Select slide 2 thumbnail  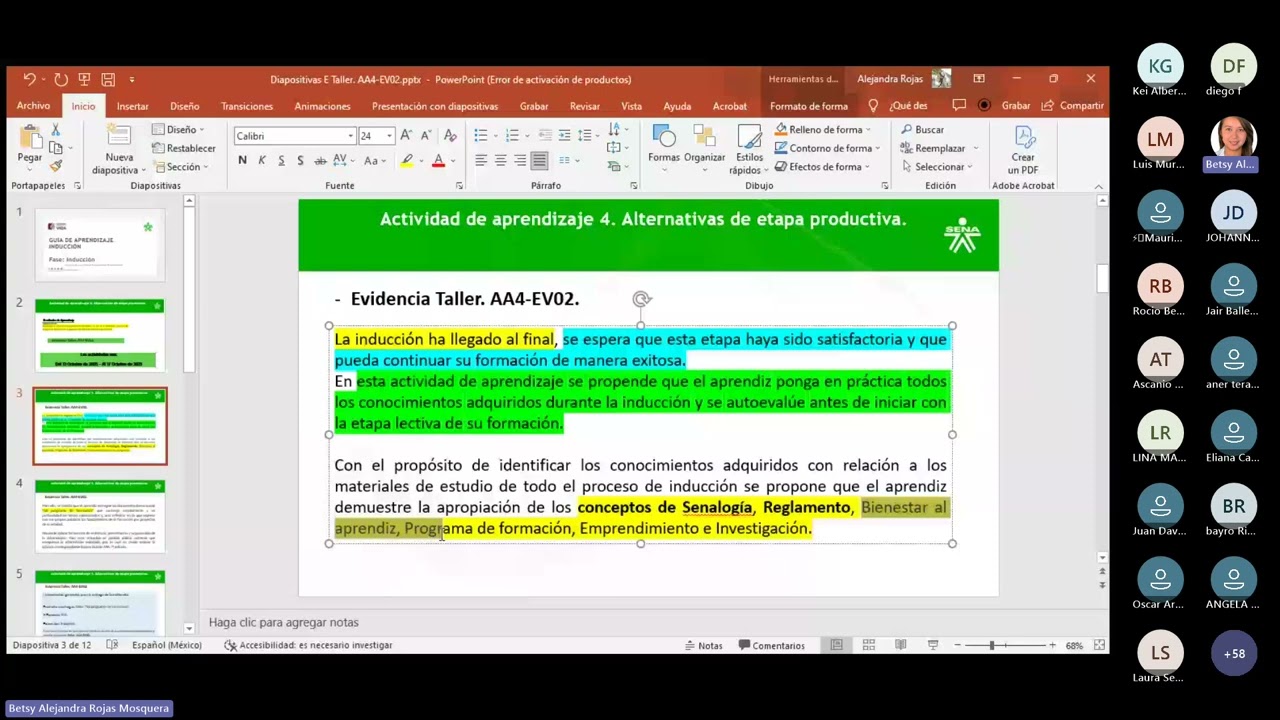[x=100, y=335]
